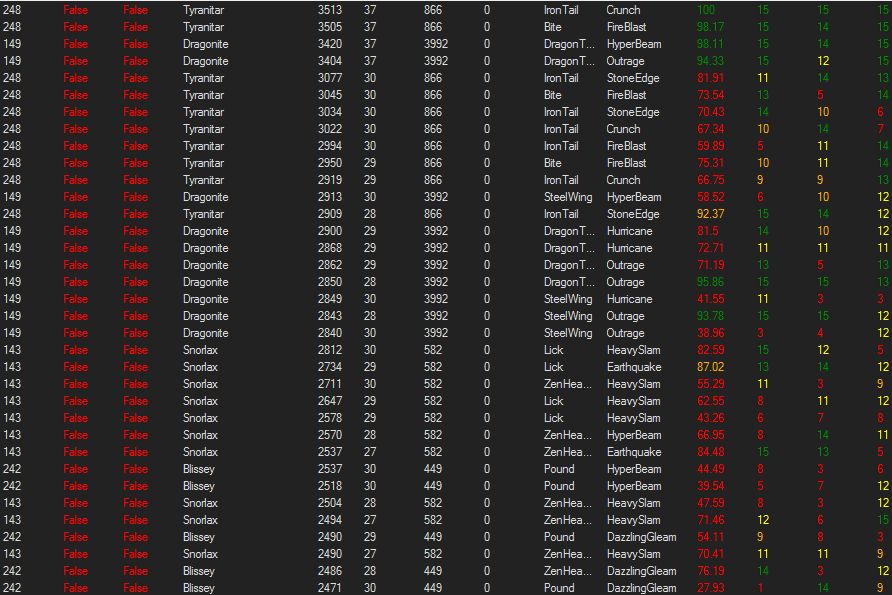Select the 2471 CP cell

(x=329, y=588)
